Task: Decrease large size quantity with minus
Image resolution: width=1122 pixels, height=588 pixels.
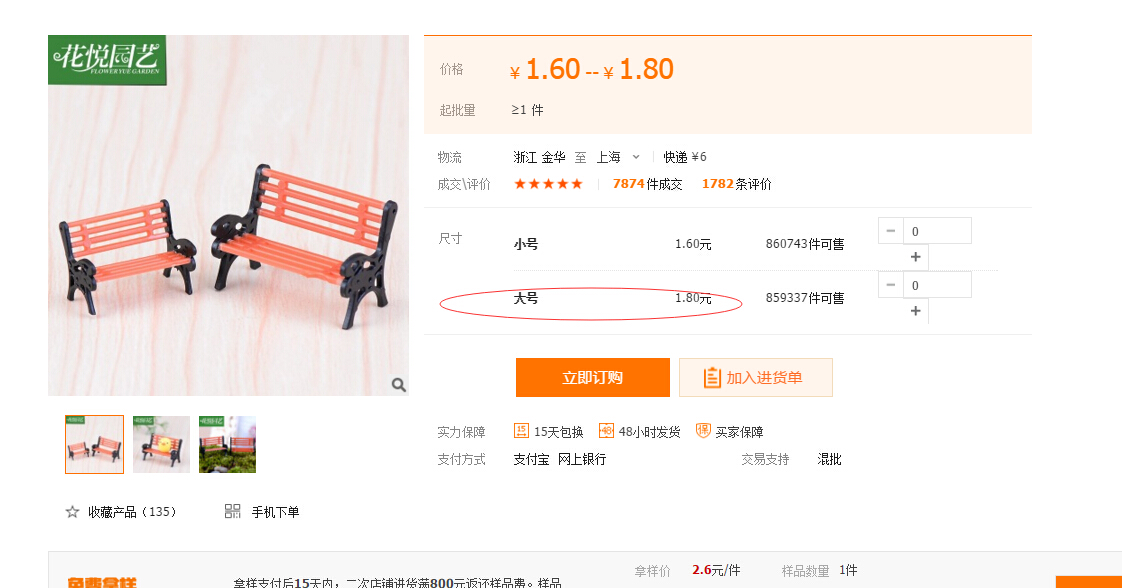Action: (x=891, y=285)
